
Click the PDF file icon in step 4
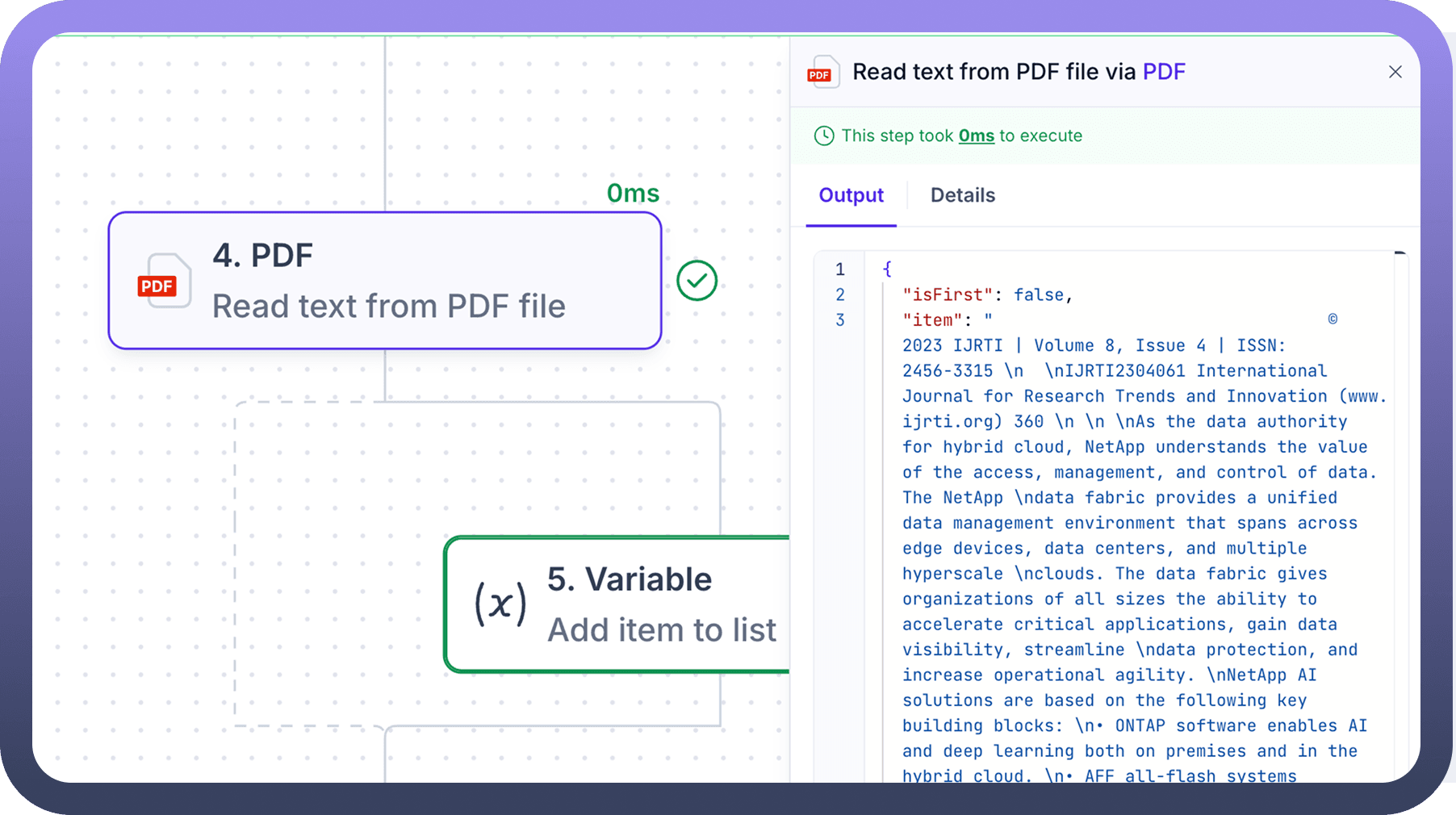164,282
